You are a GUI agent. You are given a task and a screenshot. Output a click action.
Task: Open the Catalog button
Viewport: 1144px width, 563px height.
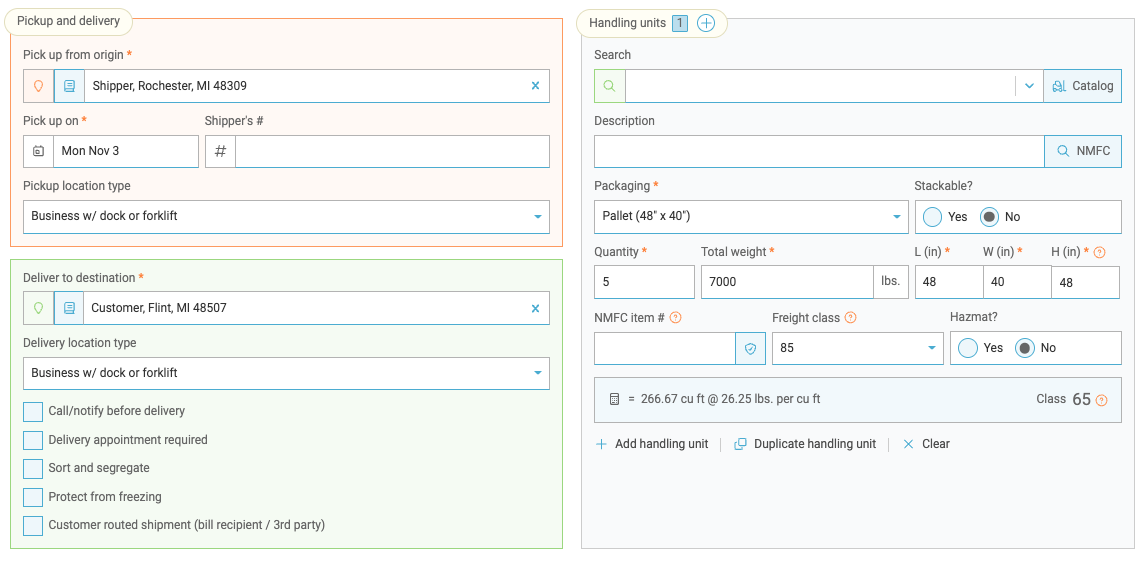(1082, 86)
